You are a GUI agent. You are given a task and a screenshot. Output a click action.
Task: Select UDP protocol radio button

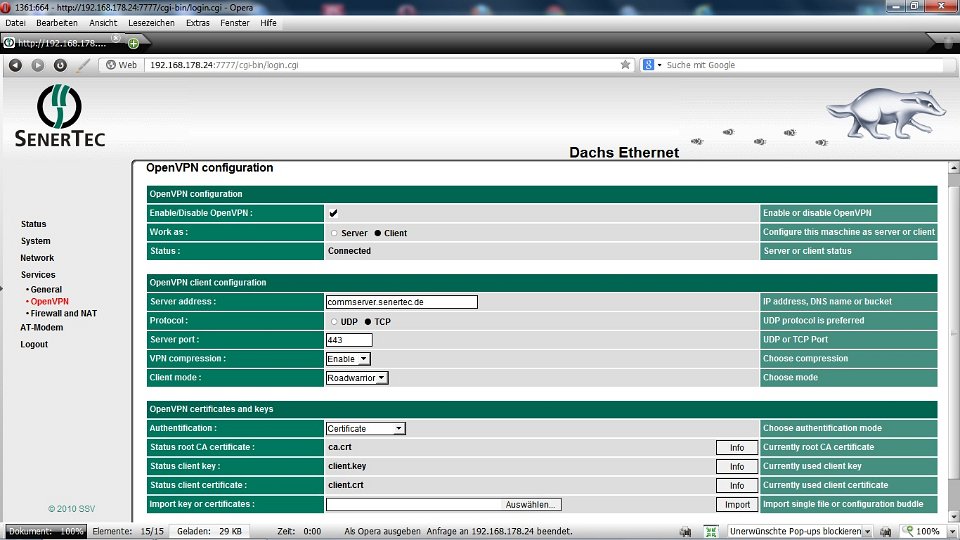pos(334,321)
